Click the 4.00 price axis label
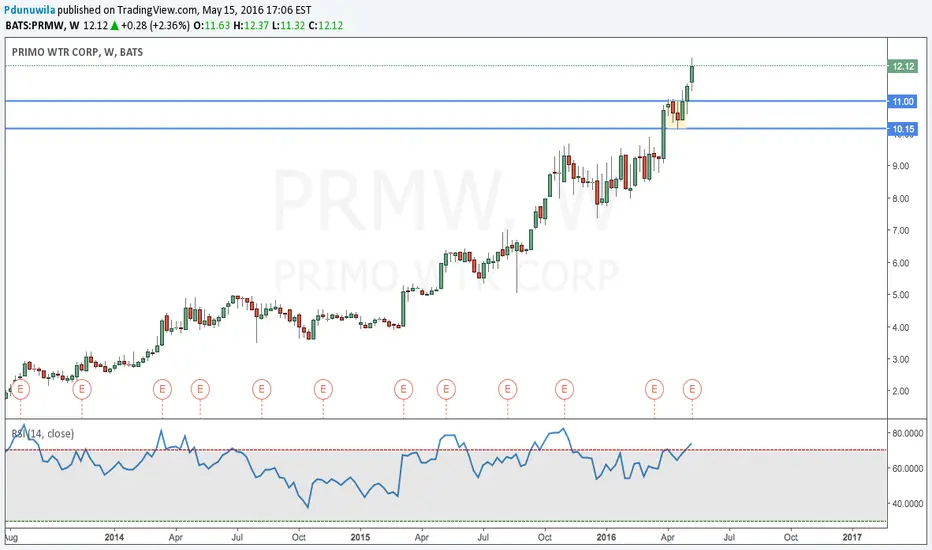This screenshot has height=550, width=932. point(900,328)
